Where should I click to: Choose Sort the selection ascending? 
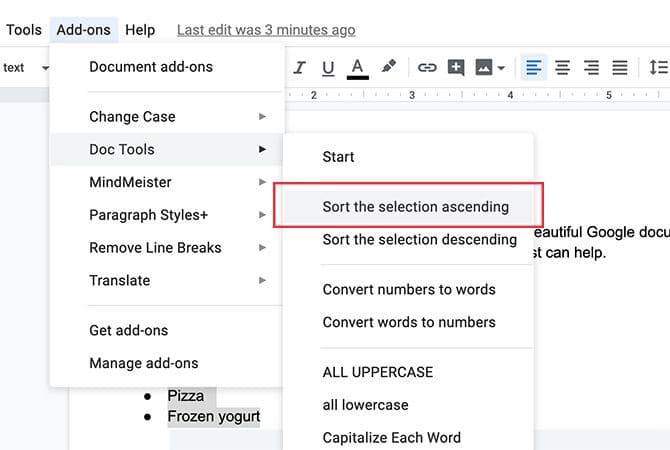tap(415, 207)
